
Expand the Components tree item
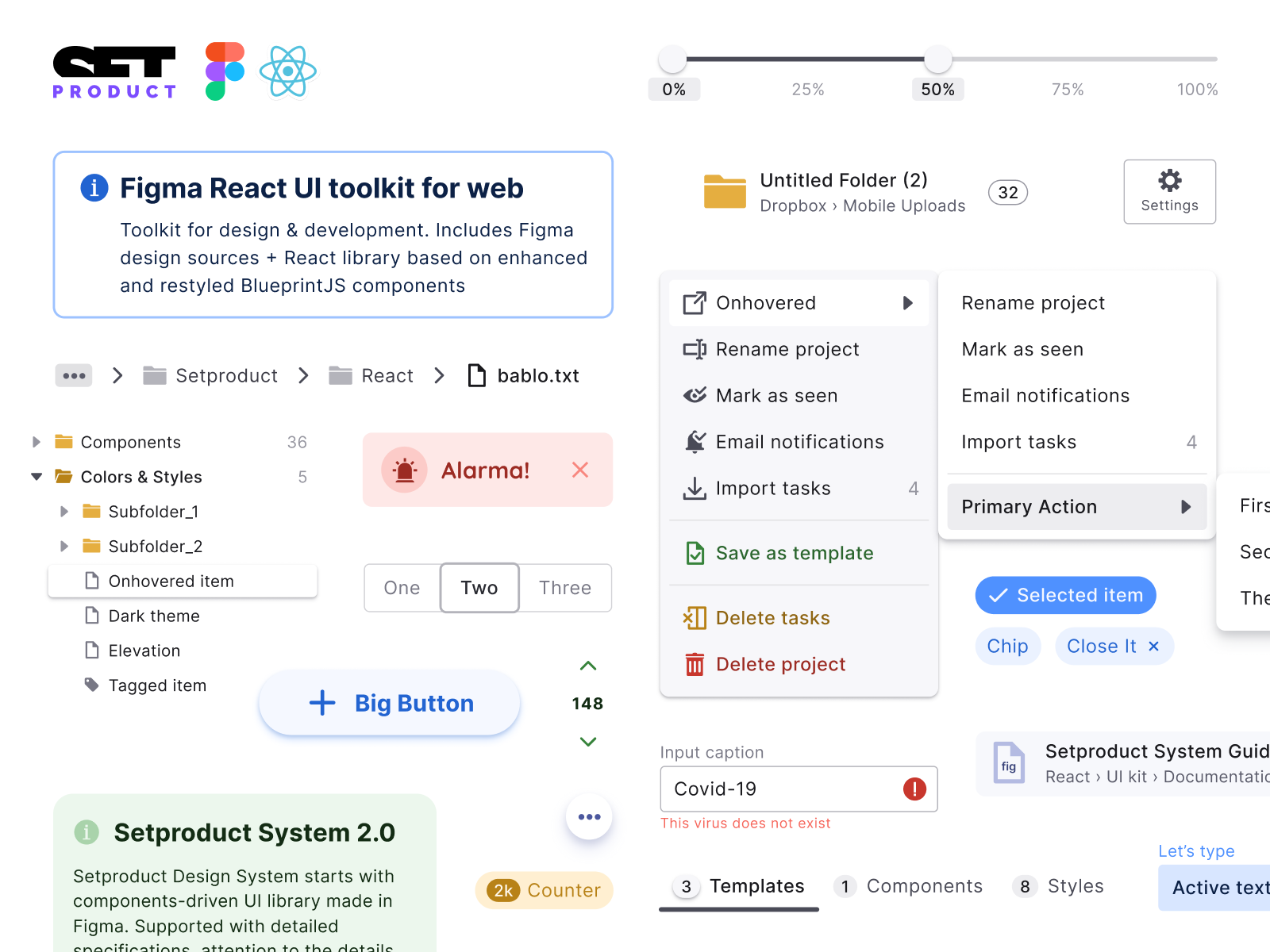click(36, 442)
